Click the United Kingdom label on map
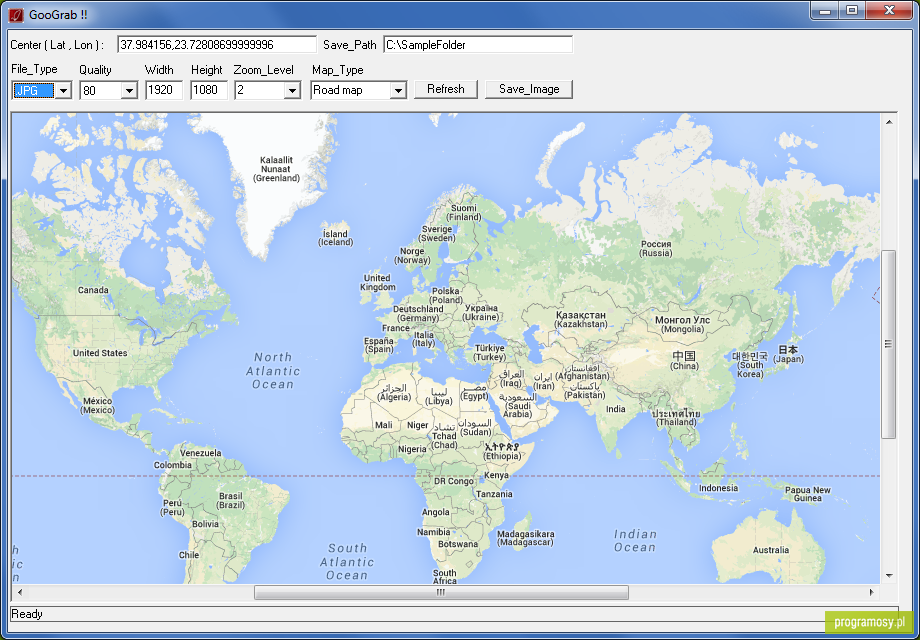 pyautogui.click(x=378, y=283)
